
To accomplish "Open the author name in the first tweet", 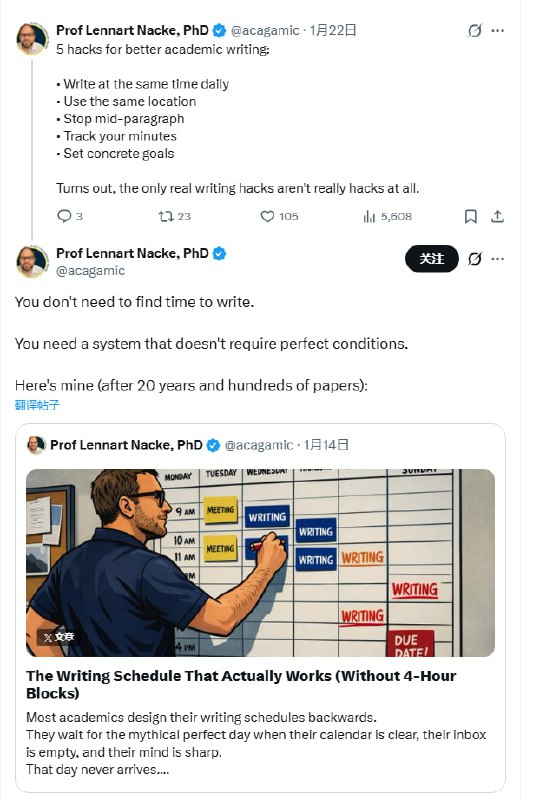I will pos(132,30).
